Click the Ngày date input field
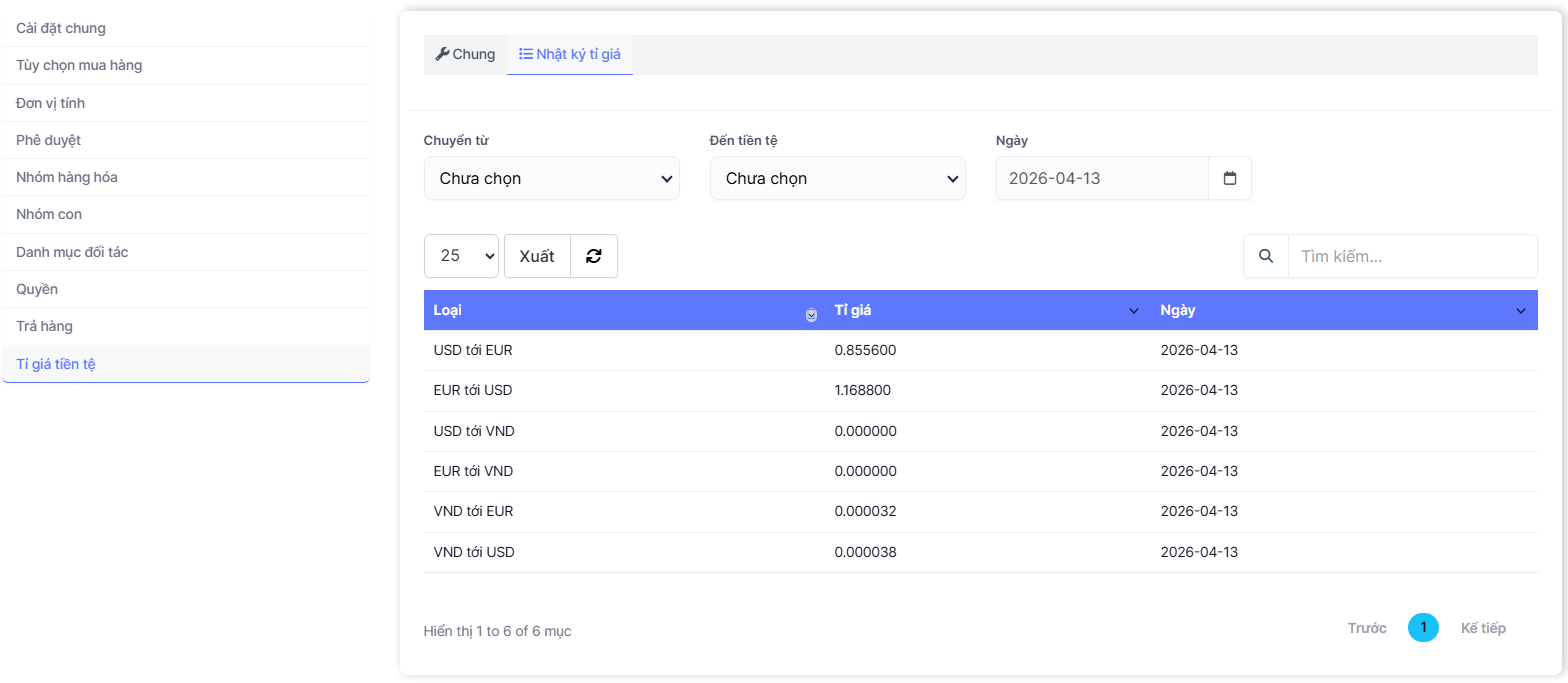The width and height of the screenshot is (1568, 683). click(1102, 178)
